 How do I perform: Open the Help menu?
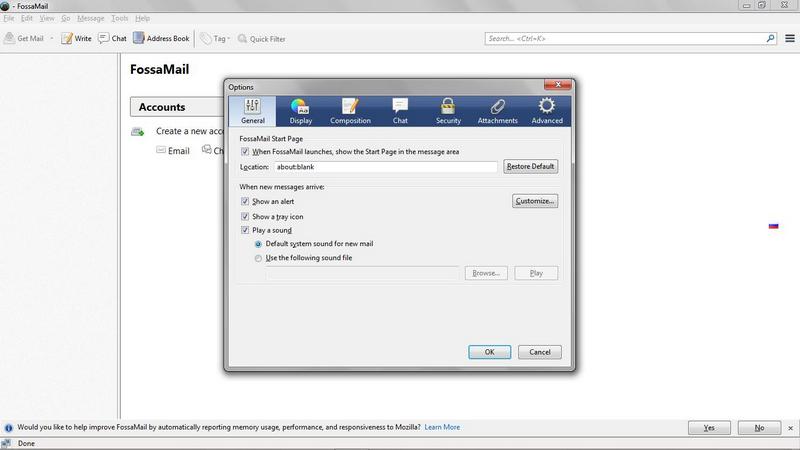point(142,18)
